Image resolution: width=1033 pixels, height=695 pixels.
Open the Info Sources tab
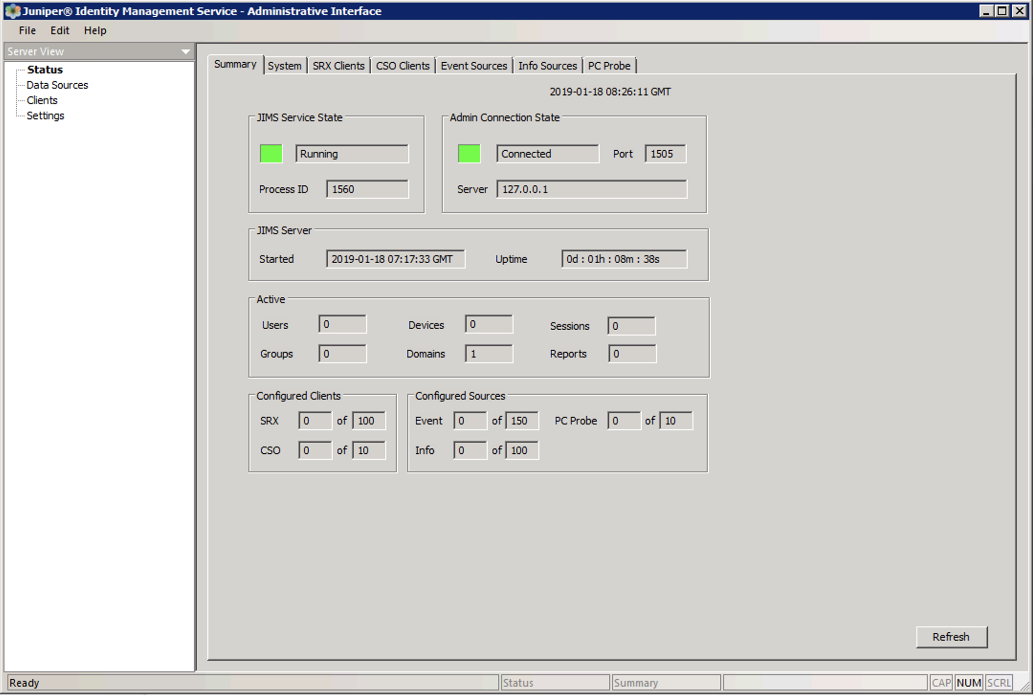pyautogui.click(x=547, y=66)
